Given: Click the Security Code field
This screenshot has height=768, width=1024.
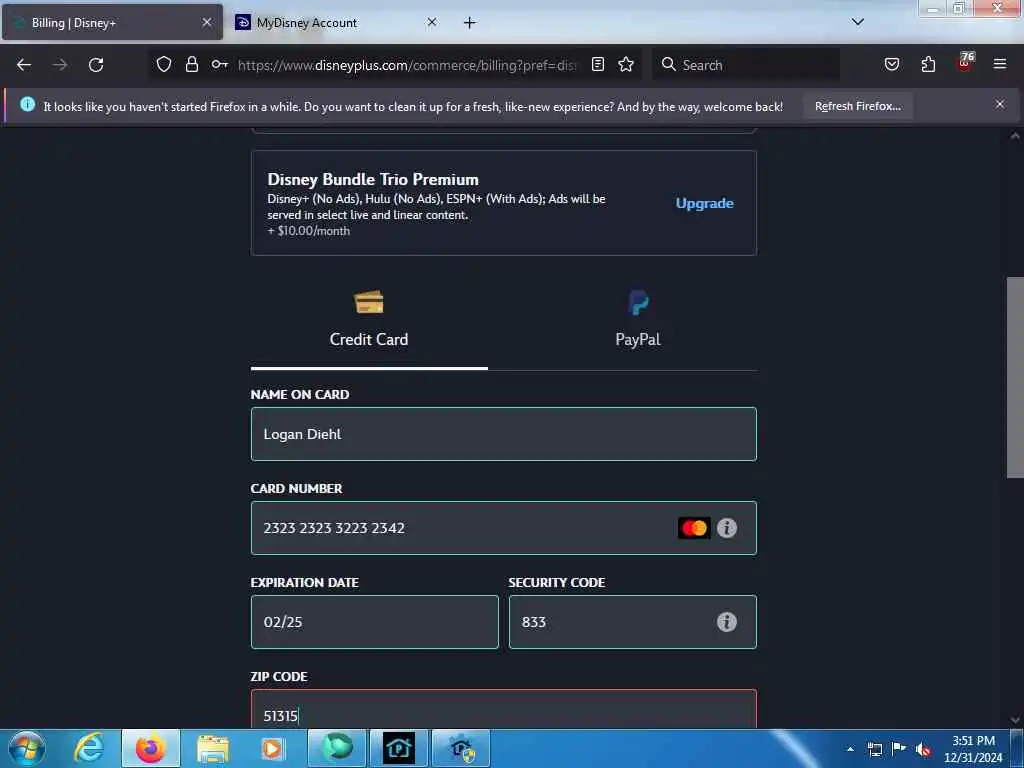Looking at the screenshot, I should [632, 622].
